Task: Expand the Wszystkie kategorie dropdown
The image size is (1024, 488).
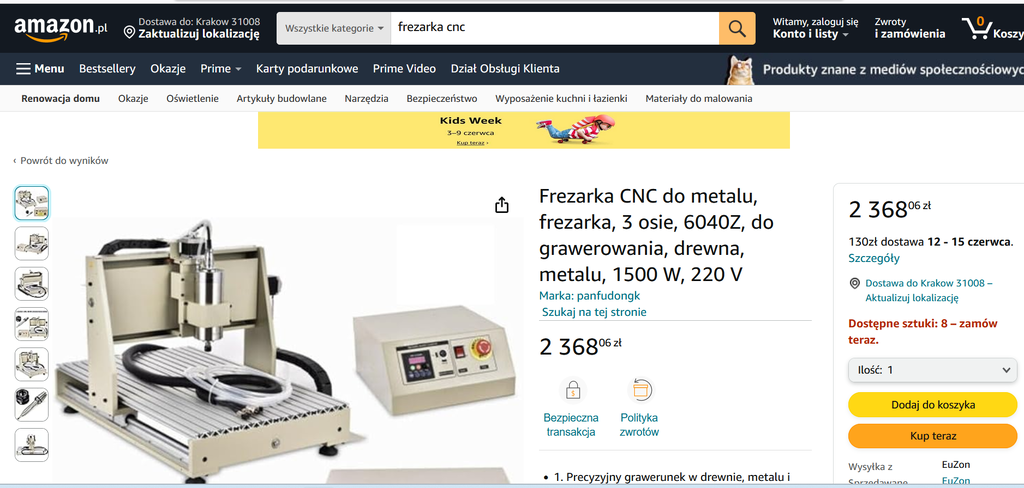Action: [x=334, y=28]
